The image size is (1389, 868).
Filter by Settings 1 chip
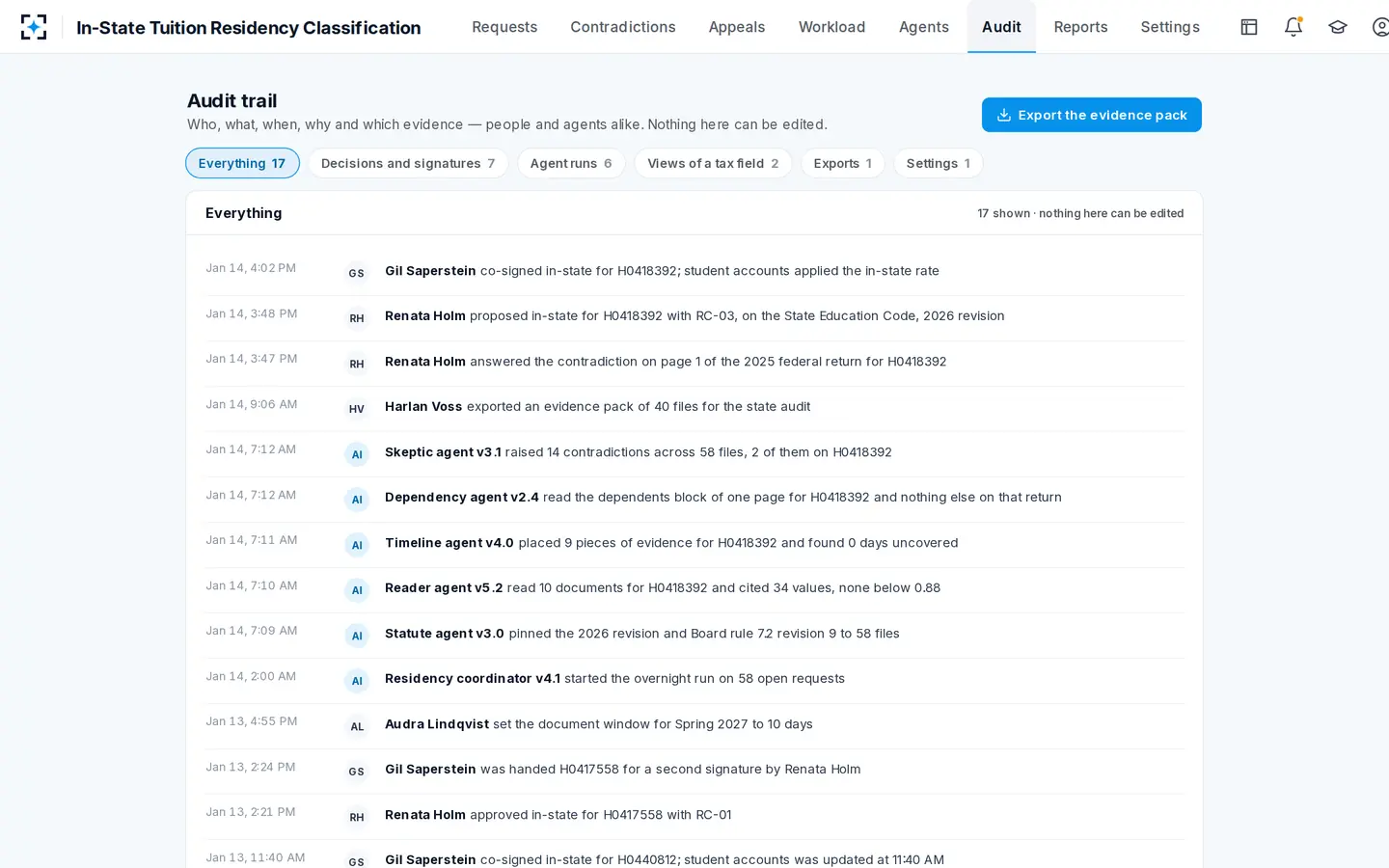click(939, 163)
